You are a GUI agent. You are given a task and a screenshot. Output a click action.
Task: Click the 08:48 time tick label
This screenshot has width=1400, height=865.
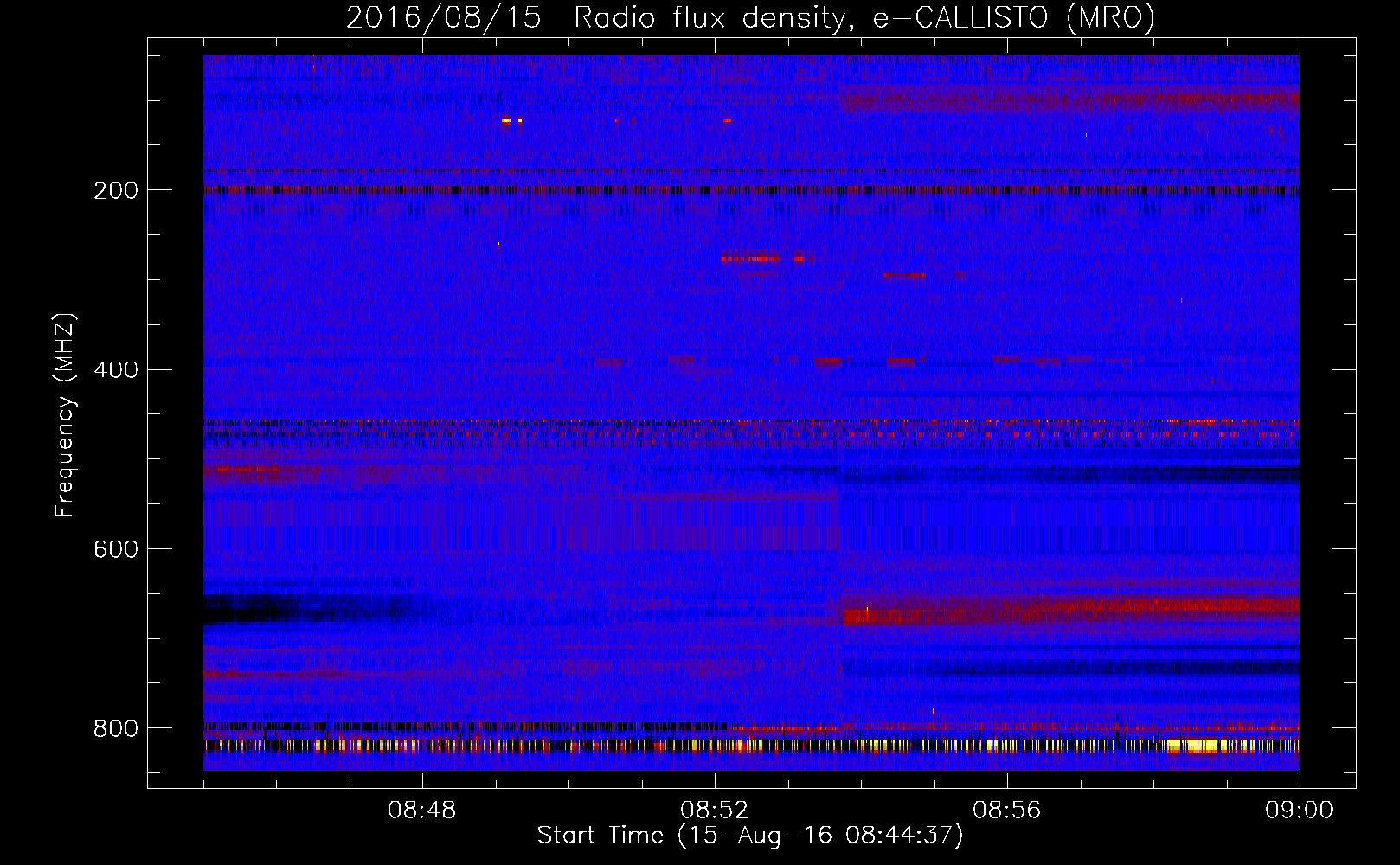pos(422,811)
